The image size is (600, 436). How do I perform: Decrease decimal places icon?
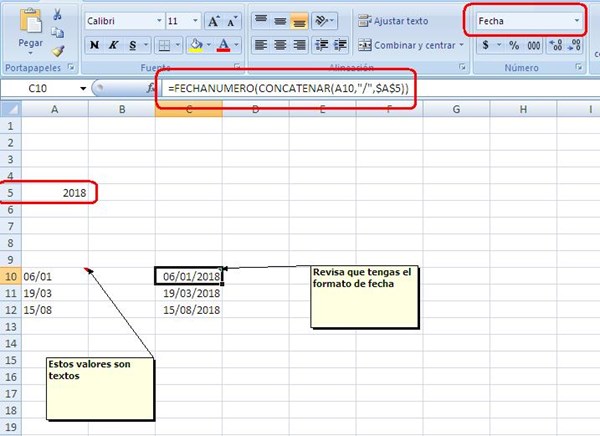tap(574, 45)
